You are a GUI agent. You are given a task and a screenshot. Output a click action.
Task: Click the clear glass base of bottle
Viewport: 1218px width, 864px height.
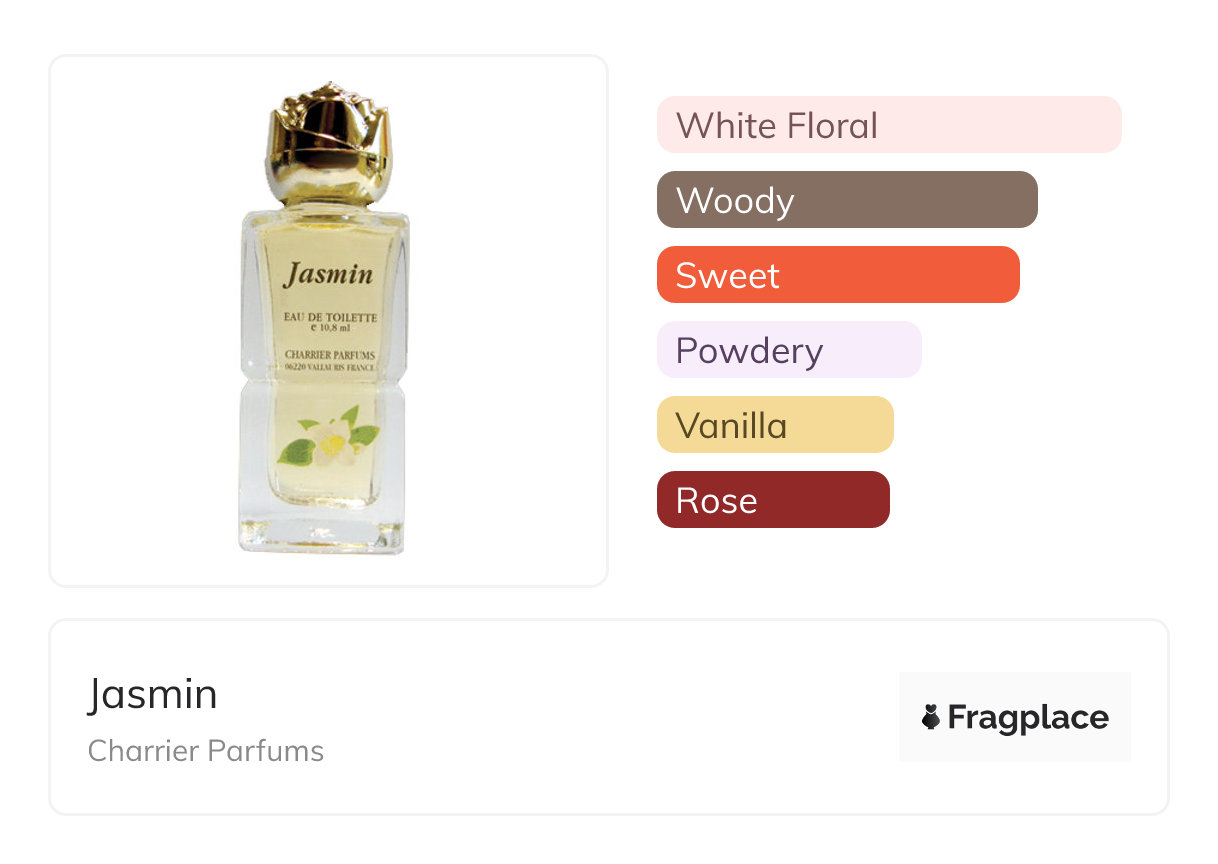point(322,530)
